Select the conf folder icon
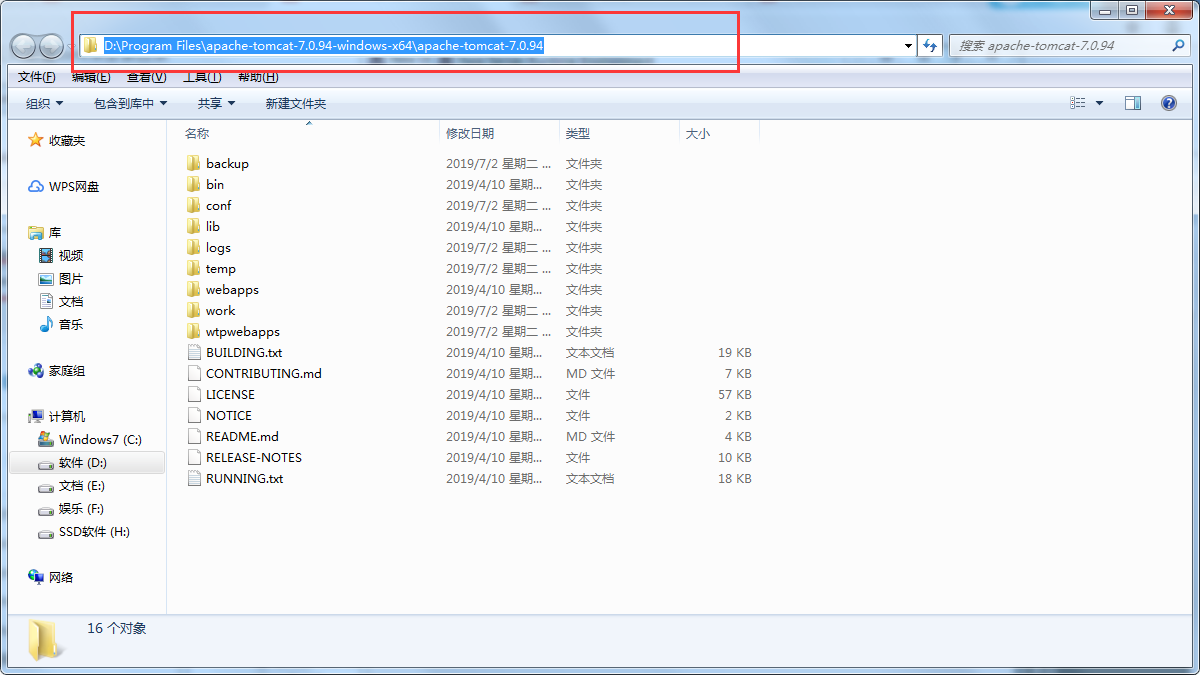Image resolution: width=1200 pixels, height=675 pixels. click(194, 205)
